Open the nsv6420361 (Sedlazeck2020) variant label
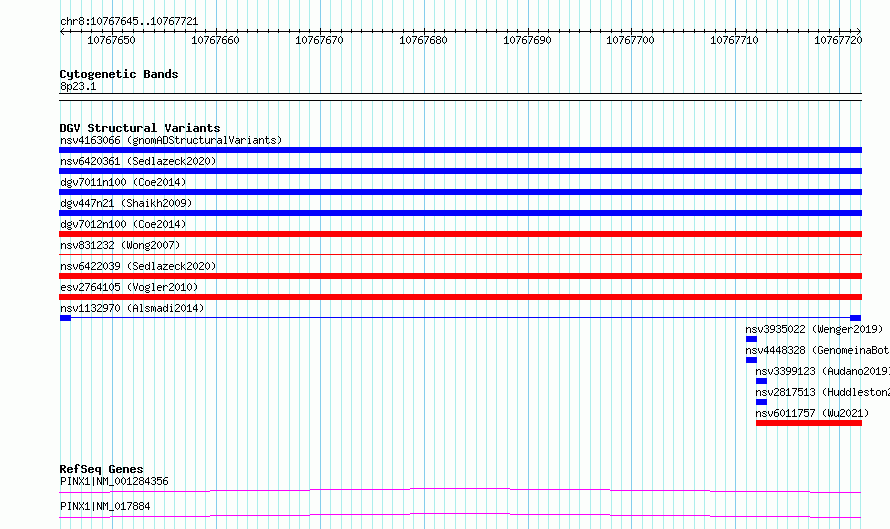 (138, 161)
